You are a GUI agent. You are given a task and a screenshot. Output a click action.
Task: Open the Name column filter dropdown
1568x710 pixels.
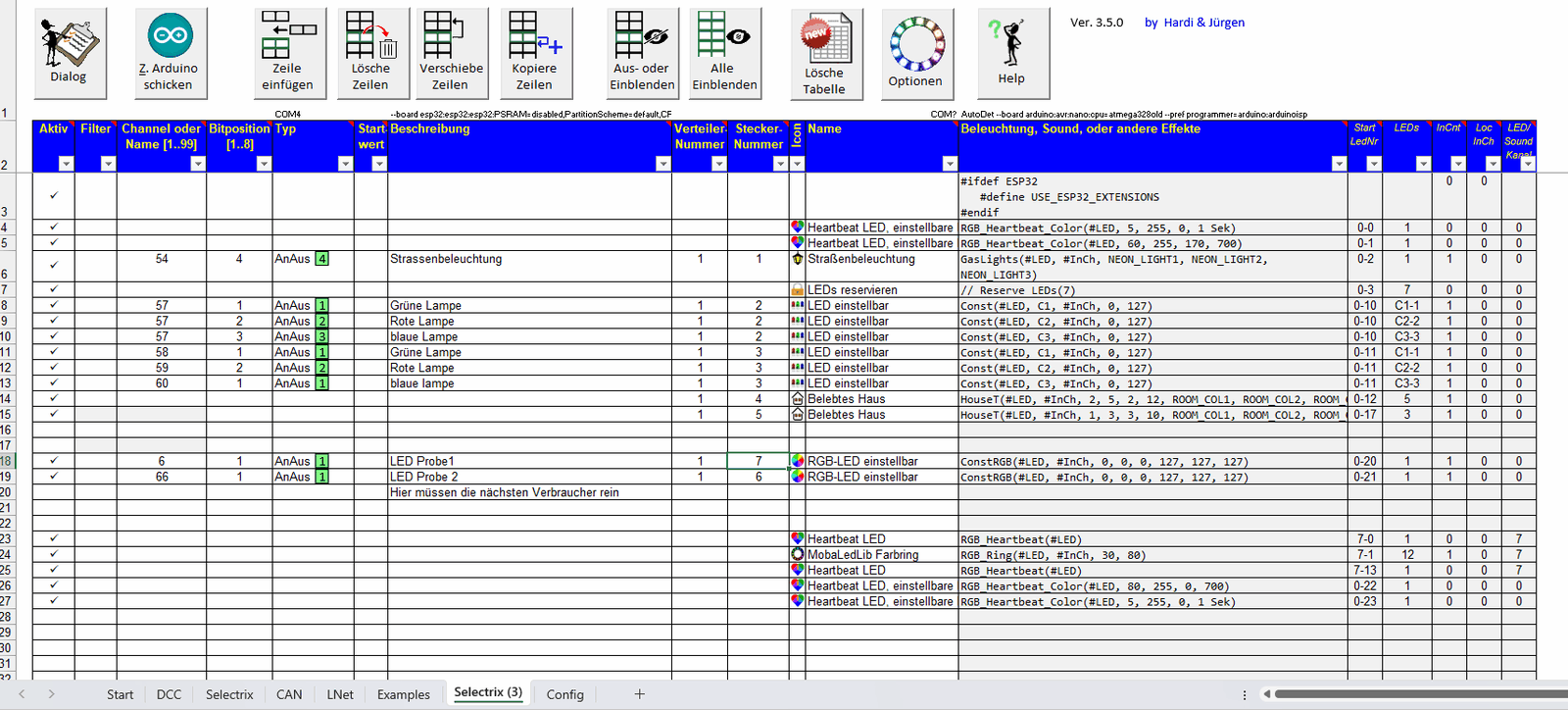(x=949, y=164)
